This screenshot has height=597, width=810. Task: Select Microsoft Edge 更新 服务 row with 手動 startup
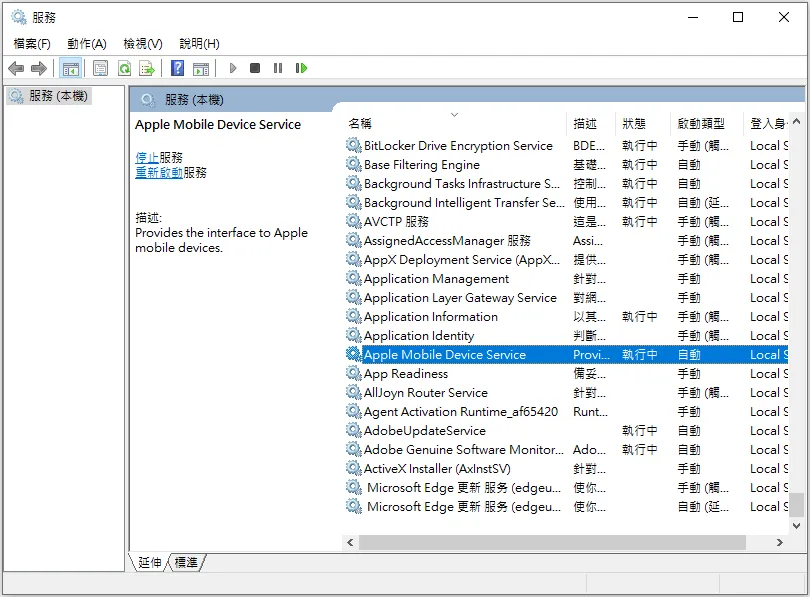[x=567, y=488]
